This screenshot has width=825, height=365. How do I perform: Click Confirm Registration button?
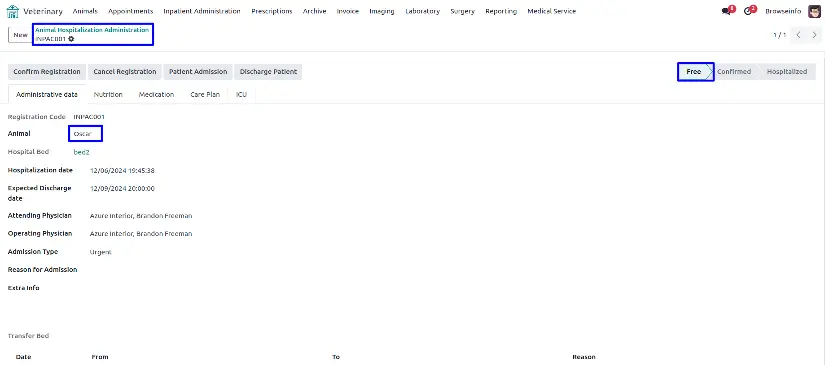(x=47, y=72)
